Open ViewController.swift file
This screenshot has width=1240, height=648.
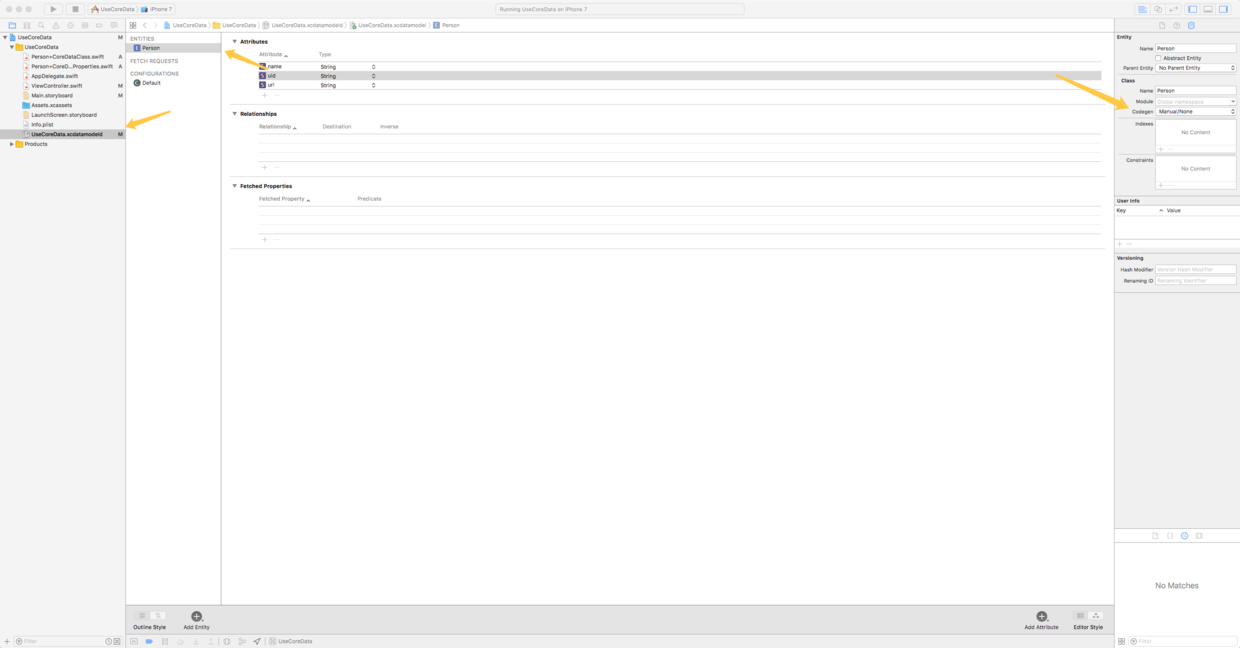pos(56,86)
